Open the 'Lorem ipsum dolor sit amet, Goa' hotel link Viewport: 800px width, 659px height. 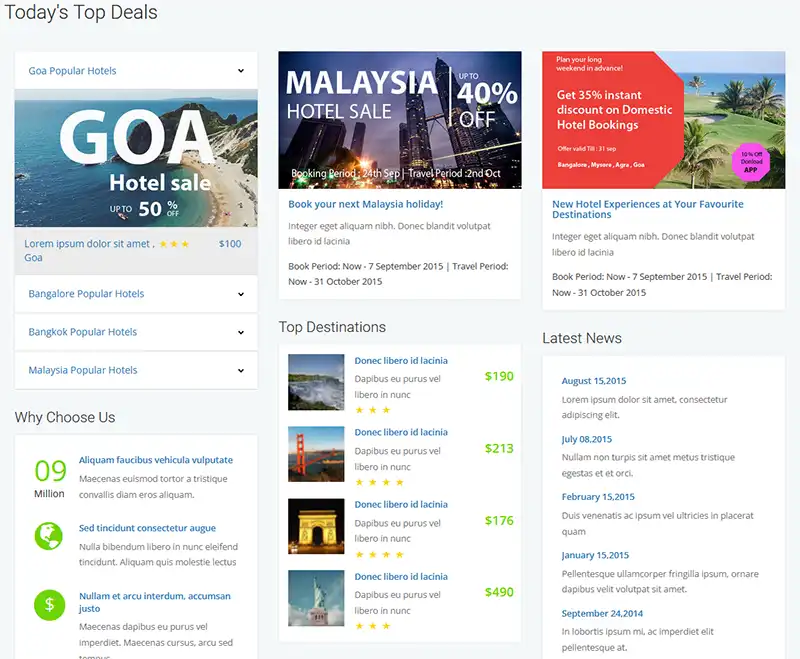point(89,250)
